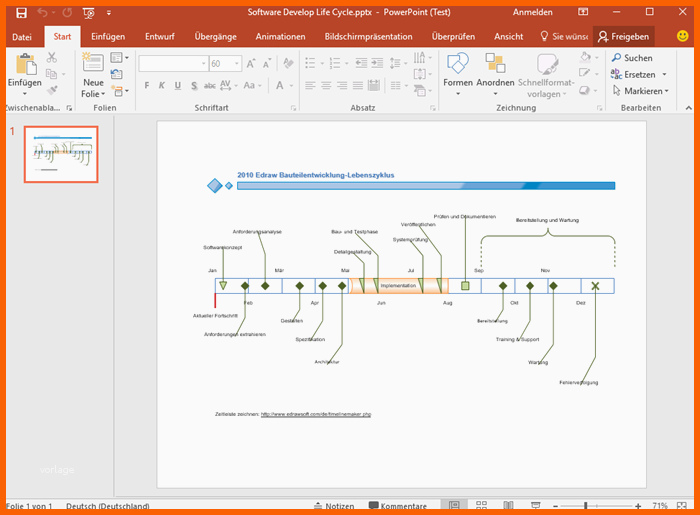
Task: Insert a new slide via Neue Folie icon
Action: click(93, 63)
